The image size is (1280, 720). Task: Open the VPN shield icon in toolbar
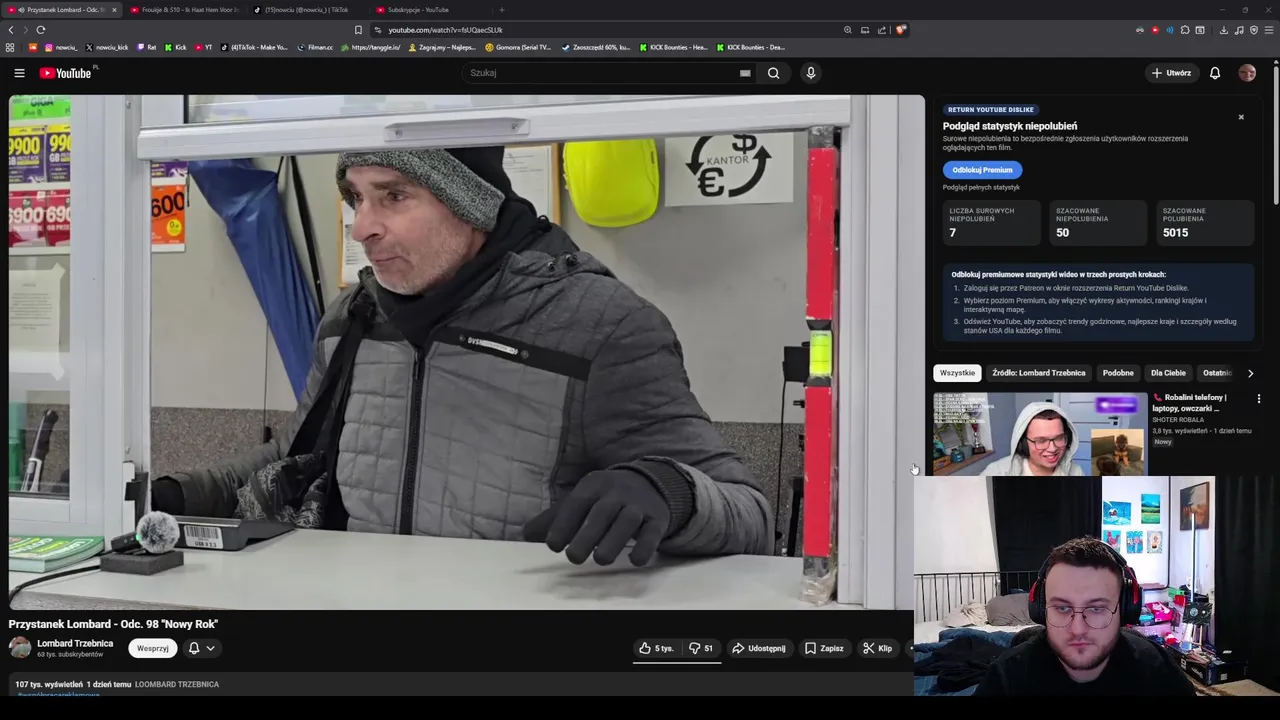1254,30
